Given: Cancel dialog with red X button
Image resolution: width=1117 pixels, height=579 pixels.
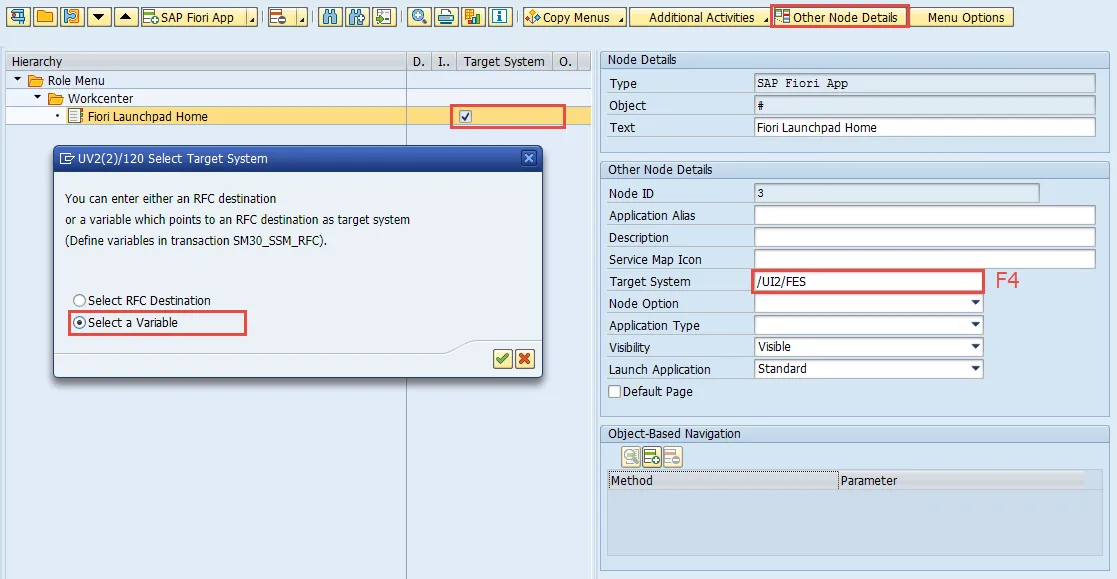Looking at the screenshot, I should pyautogui.click(x=524, y=359).
